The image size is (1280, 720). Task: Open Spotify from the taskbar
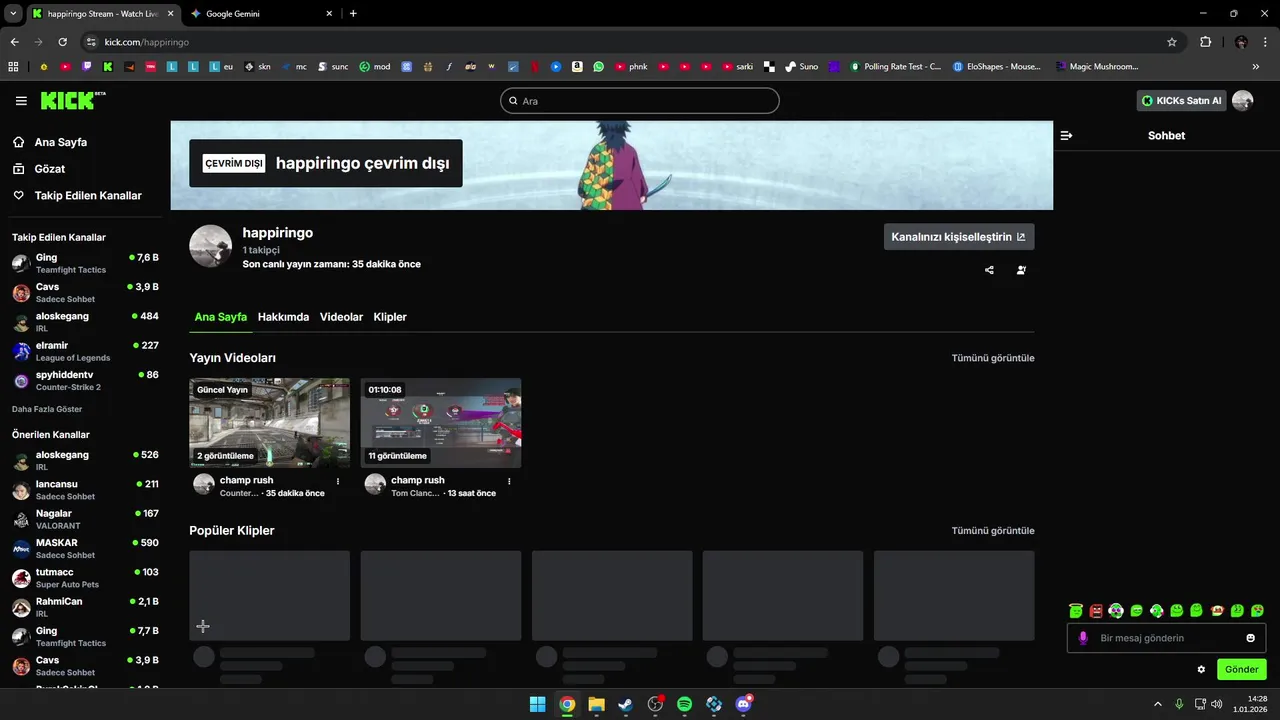pos(684,704)
